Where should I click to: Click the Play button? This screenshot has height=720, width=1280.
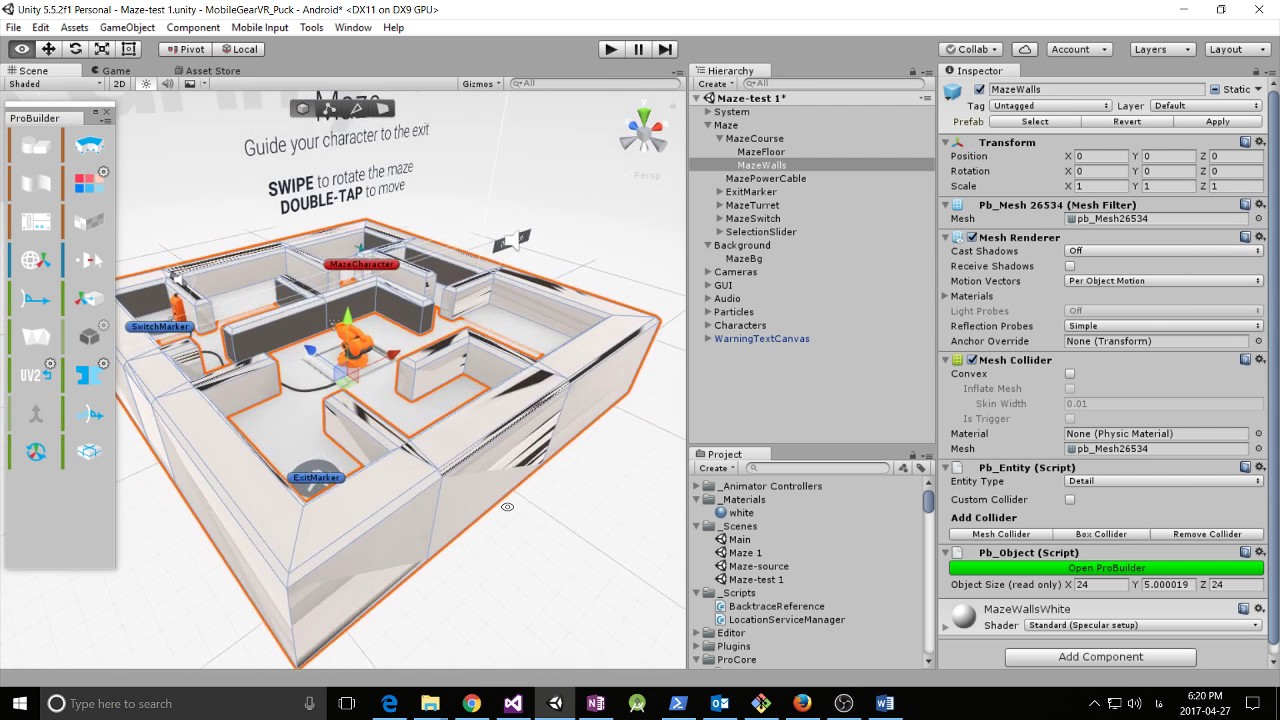(611, 49)
